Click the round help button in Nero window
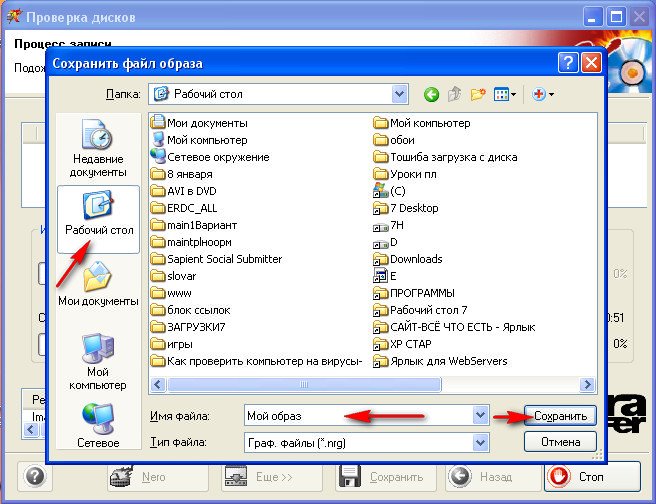 coord(35,476)
